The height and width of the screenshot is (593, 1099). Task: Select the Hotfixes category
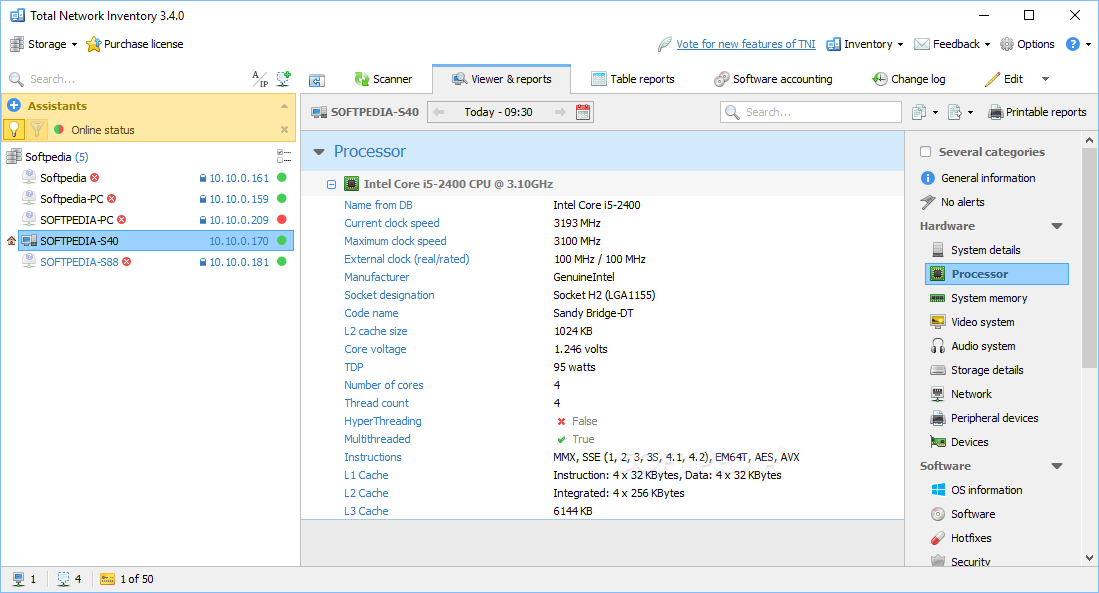tap(961, 538)
